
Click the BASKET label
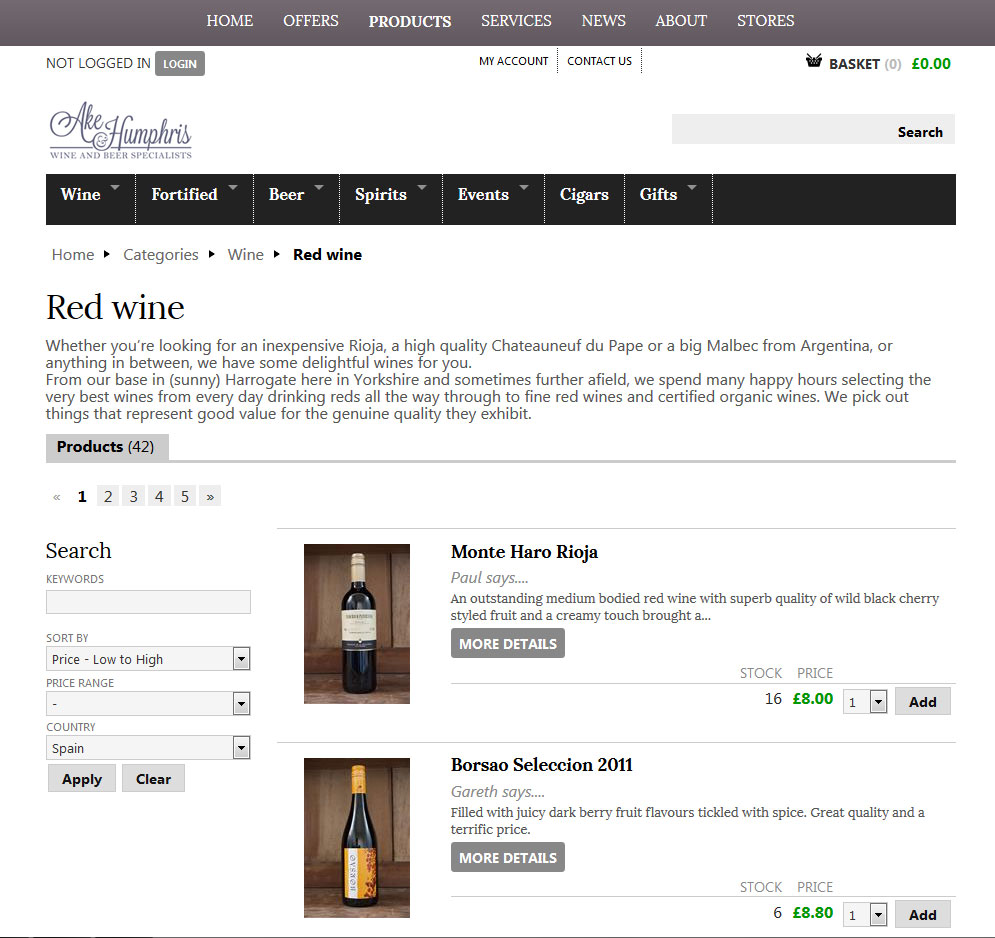(854, 64)
